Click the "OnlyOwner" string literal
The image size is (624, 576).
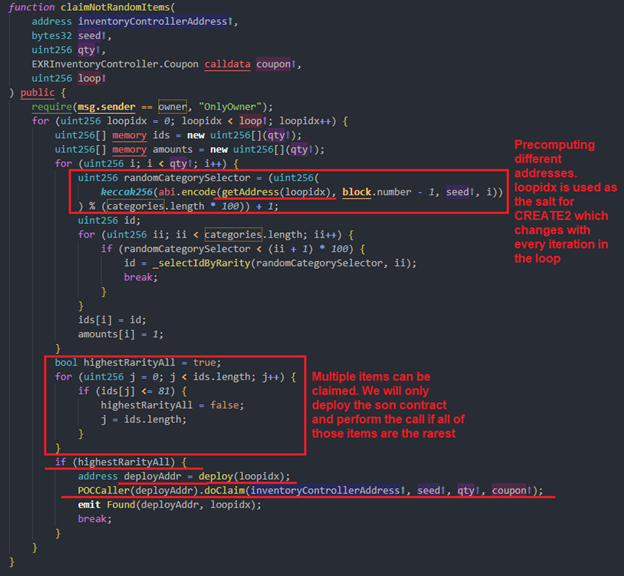(x=230, y=107)
